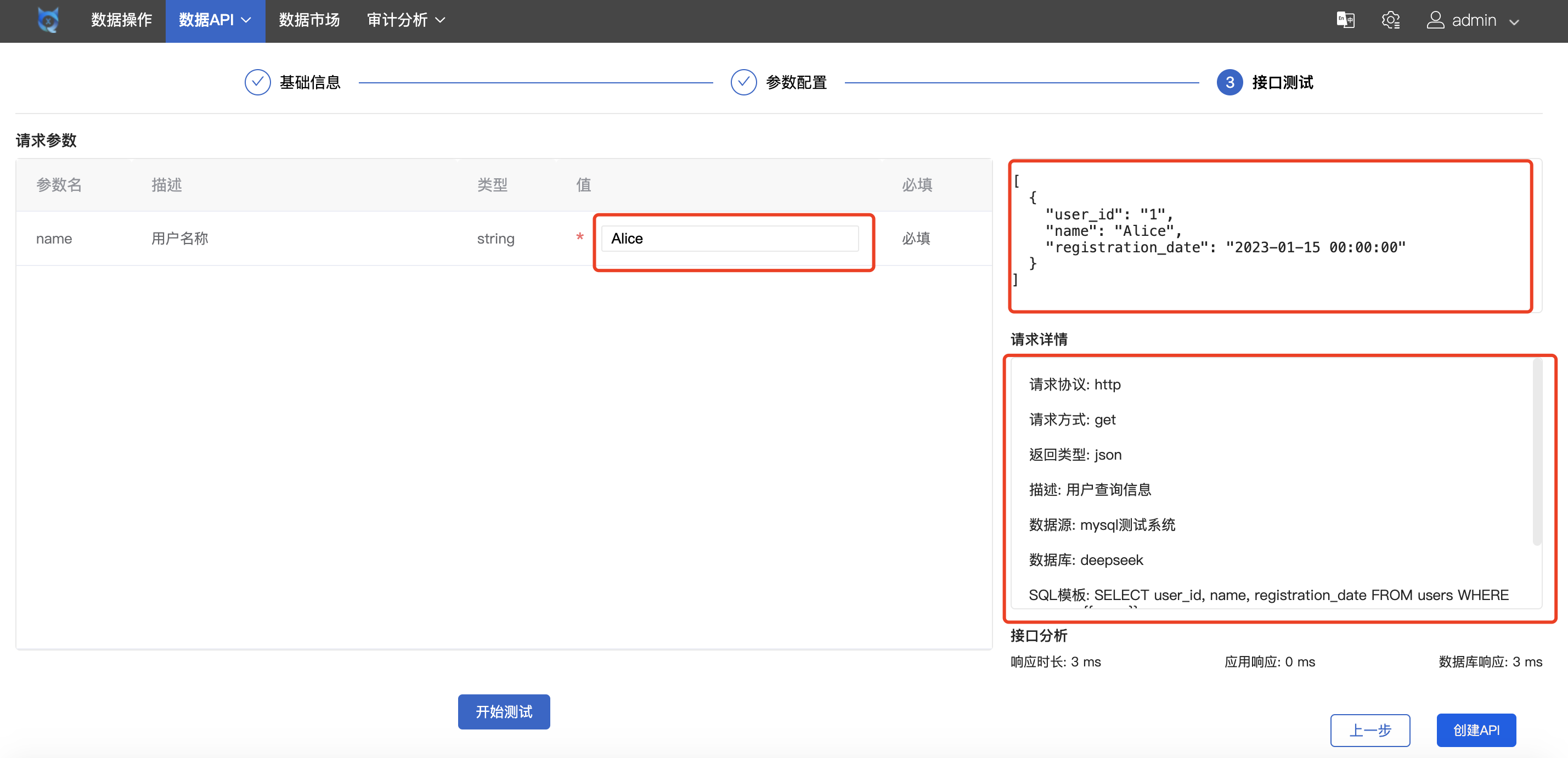
Task: Click the 基础信息 step checkmark circle
Action: (257, 82)
